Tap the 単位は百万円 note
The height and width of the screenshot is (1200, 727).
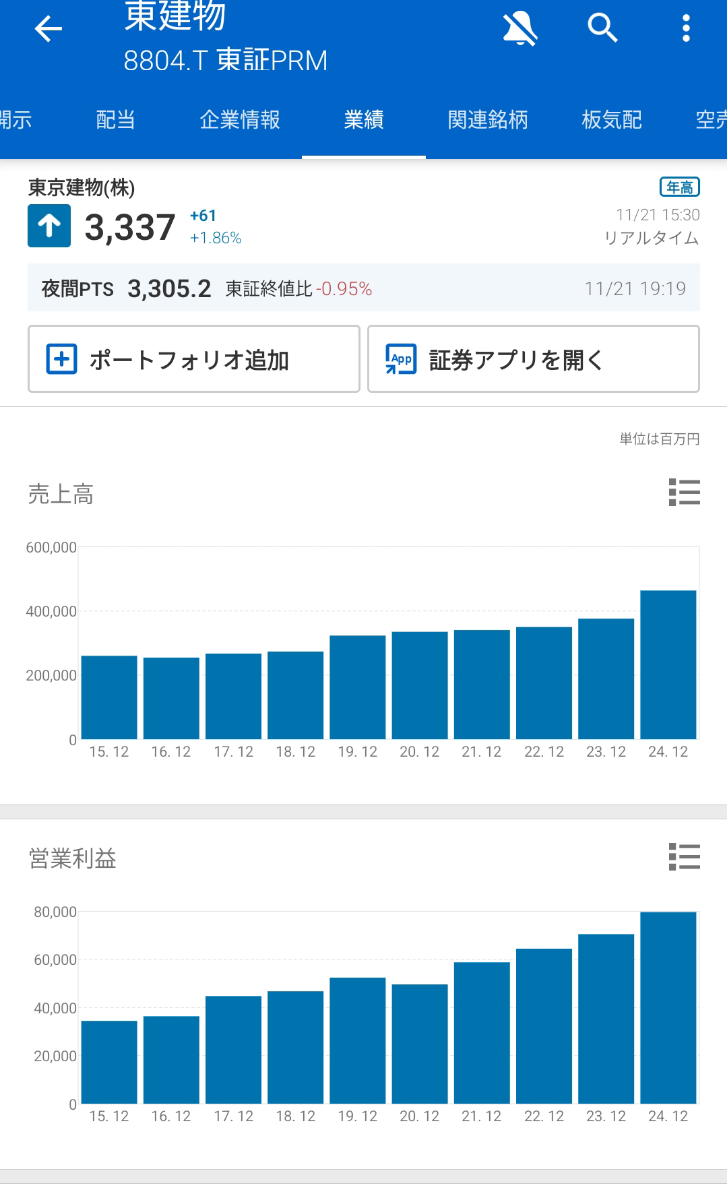click(660, 438)
